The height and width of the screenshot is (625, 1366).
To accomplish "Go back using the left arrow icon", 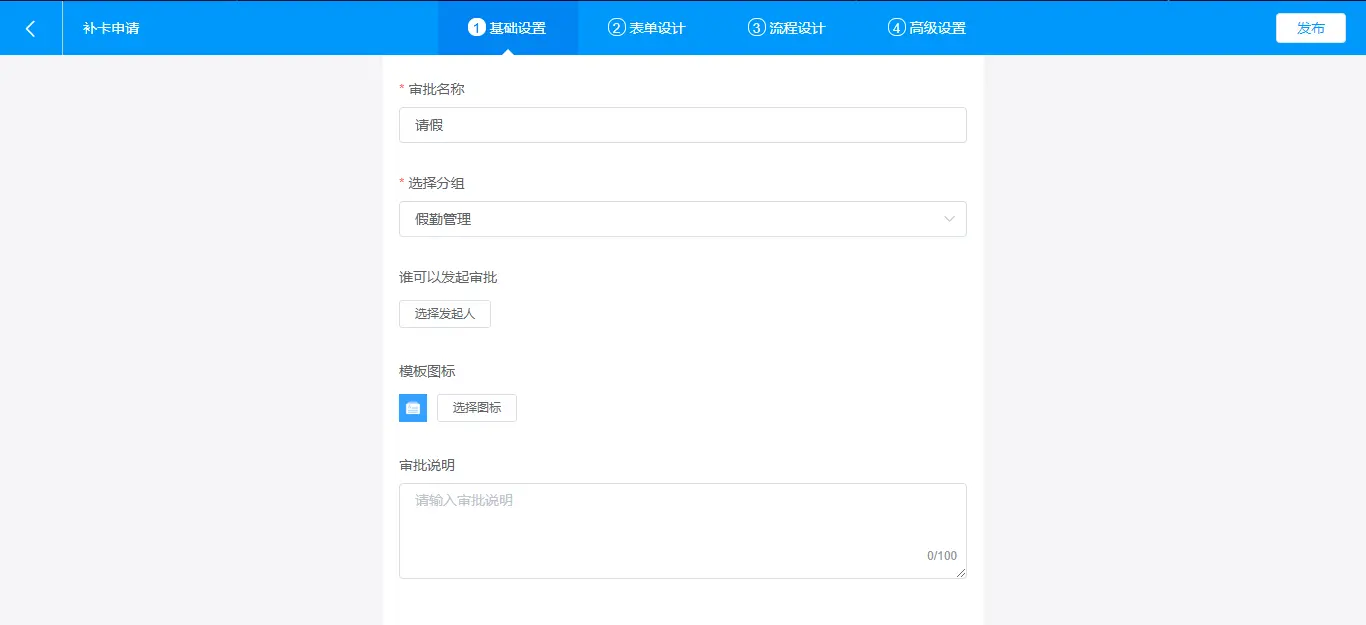I will 30,29.
